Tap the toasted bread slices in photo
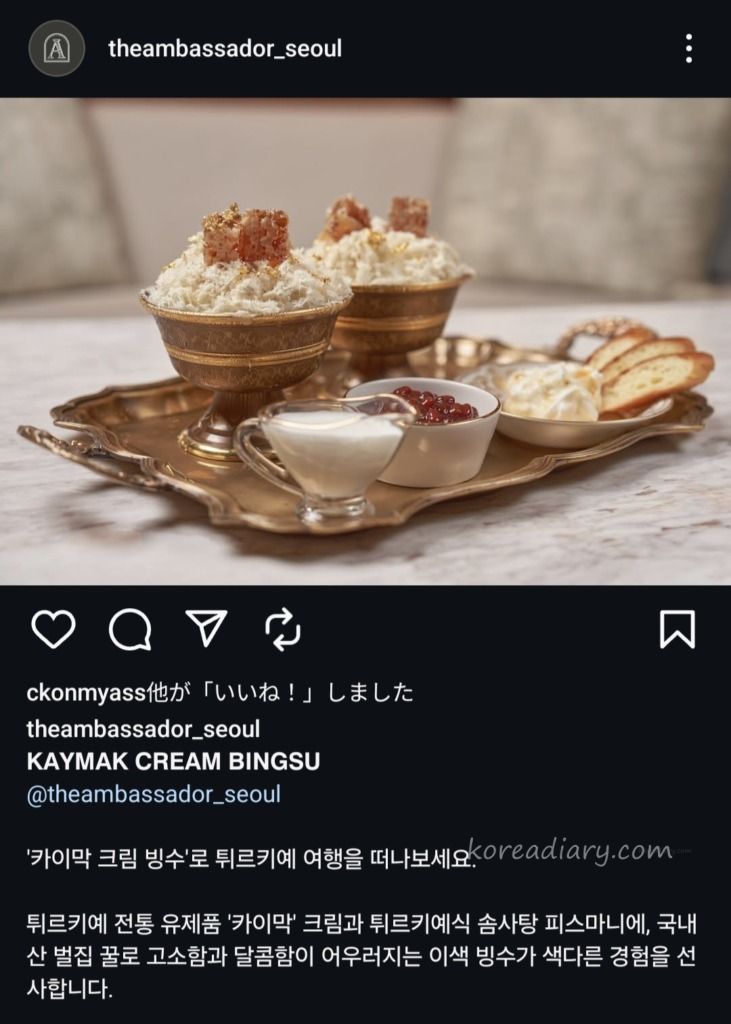This screenshot has width=731, height=1024. [x=649, y=370]
